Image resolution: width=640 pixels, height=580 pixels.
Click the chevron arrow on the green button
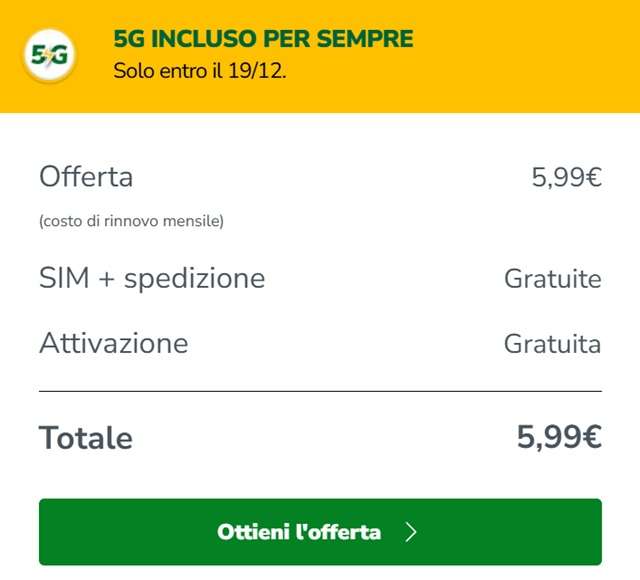(x=410, y=532)
